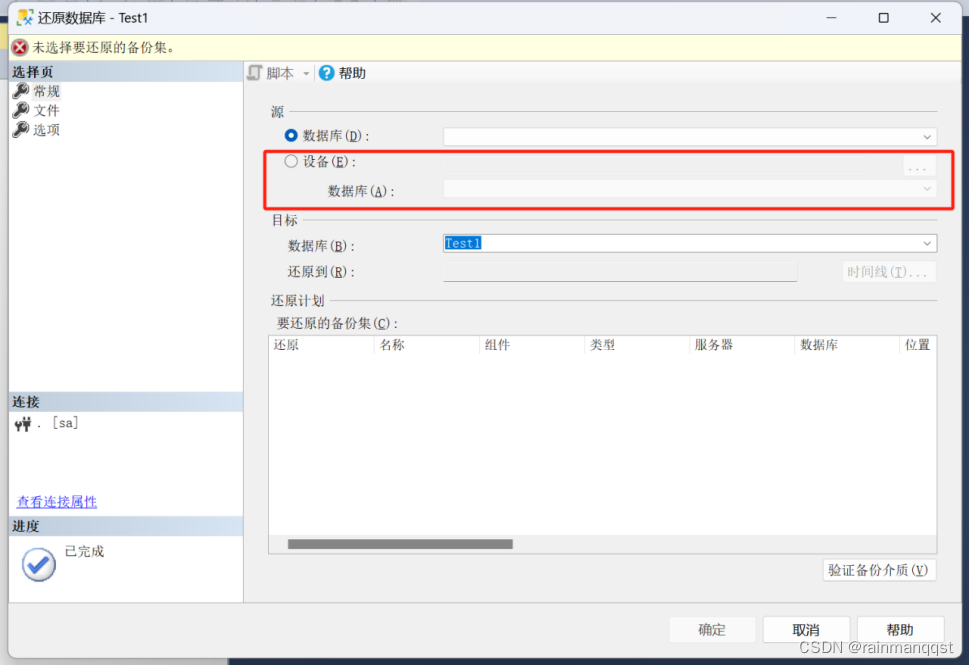Open the 文件 page in sidebar
This screenshot has width=969, height=665.
click(x=46, y=110)
